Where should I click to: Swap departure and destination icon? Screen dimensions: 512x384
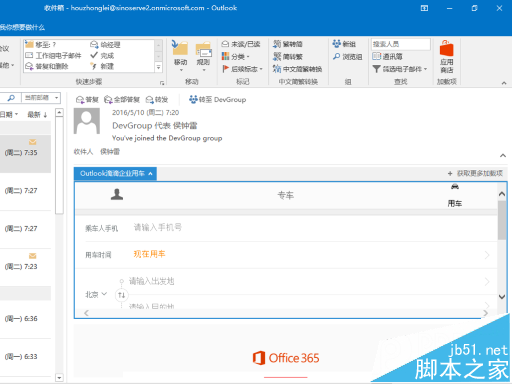pyautogui.click(x=122, y=295)
